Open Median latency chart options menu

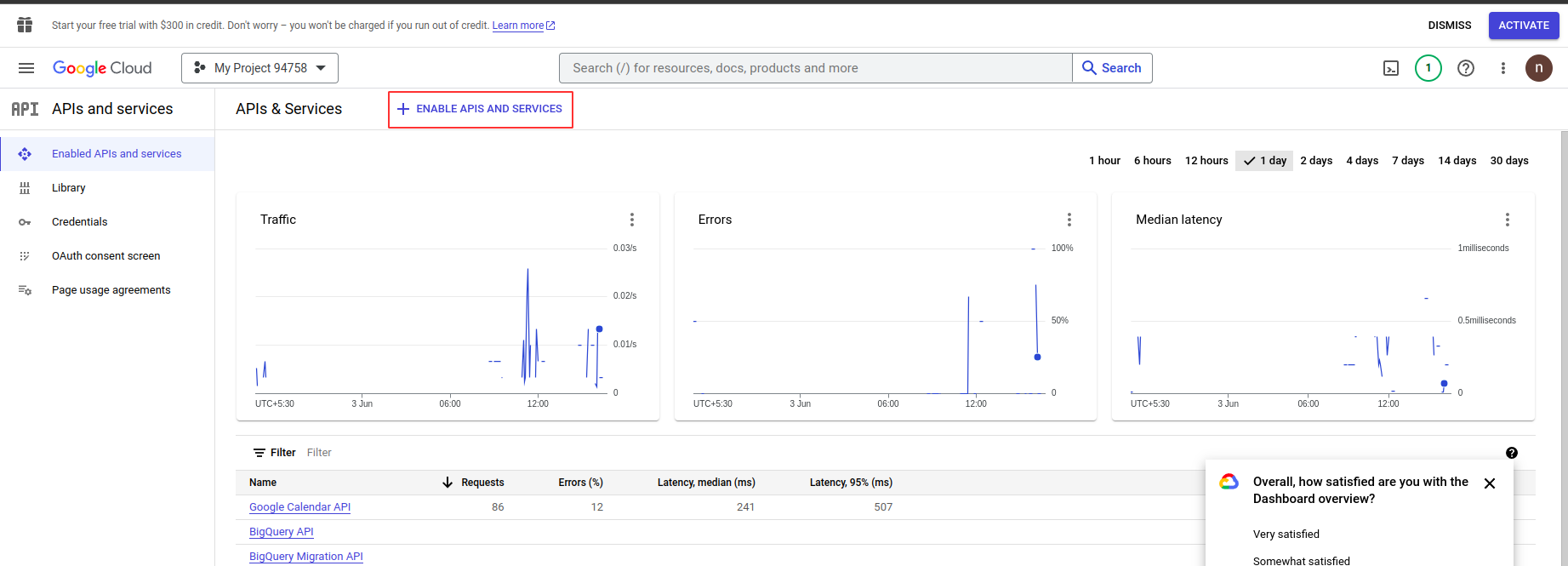1508,220
